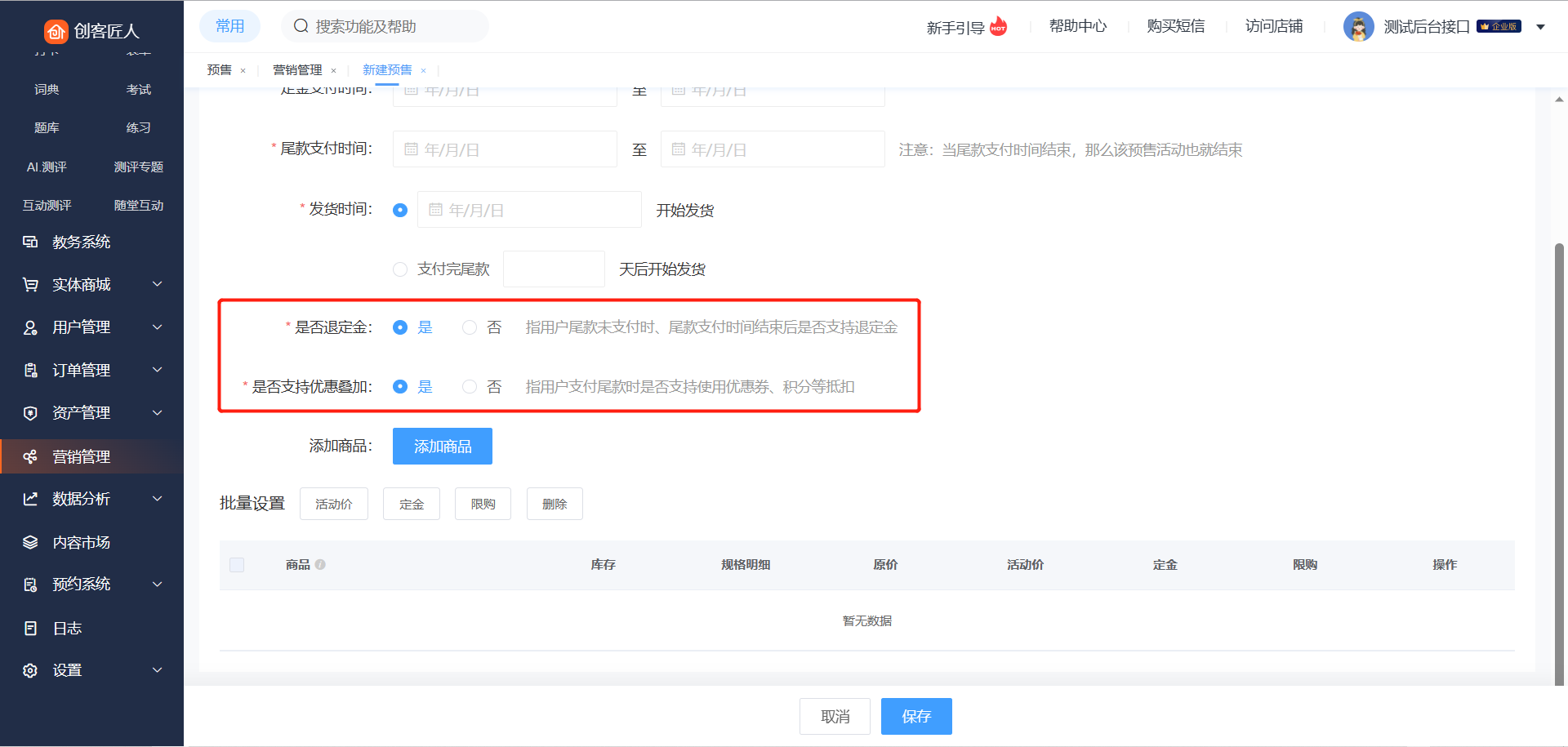Expand the 实体商城 sidebar menu
Screen dimensions: 1568x747
coord(158,284)
